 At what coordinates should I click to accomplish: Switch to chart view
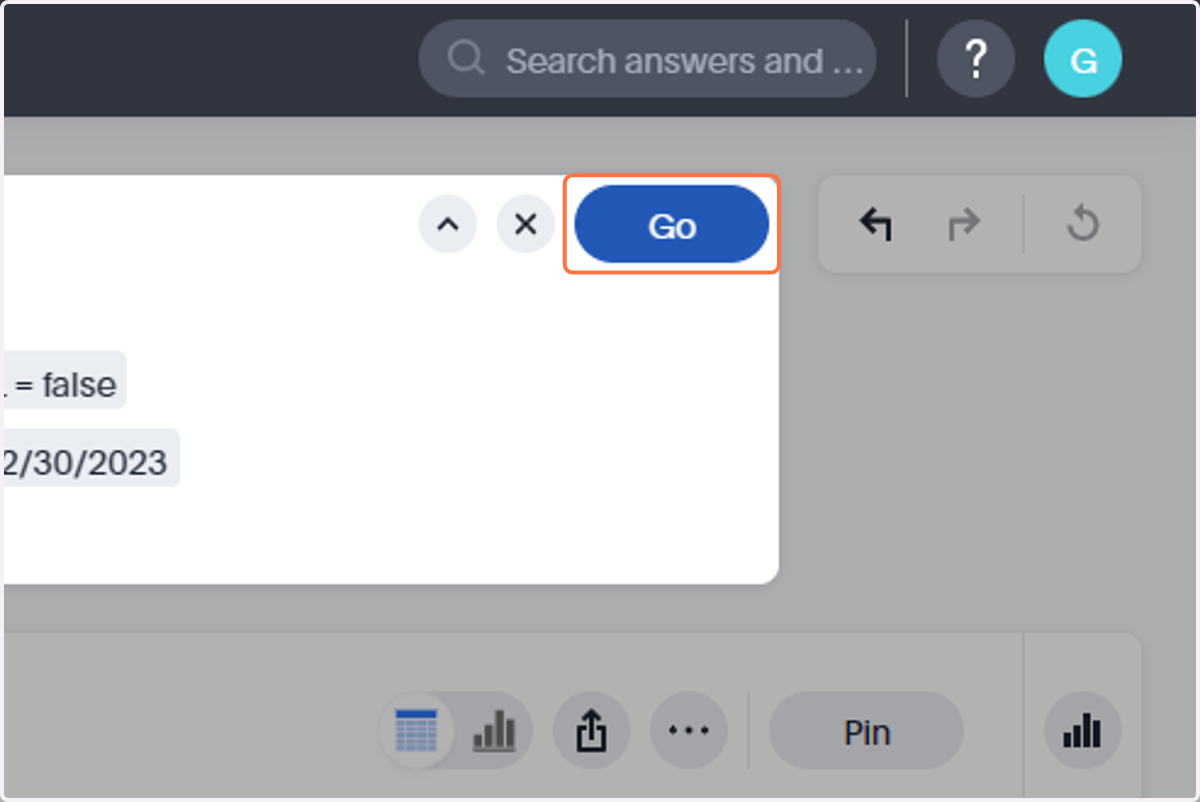[x=494, y=731]
